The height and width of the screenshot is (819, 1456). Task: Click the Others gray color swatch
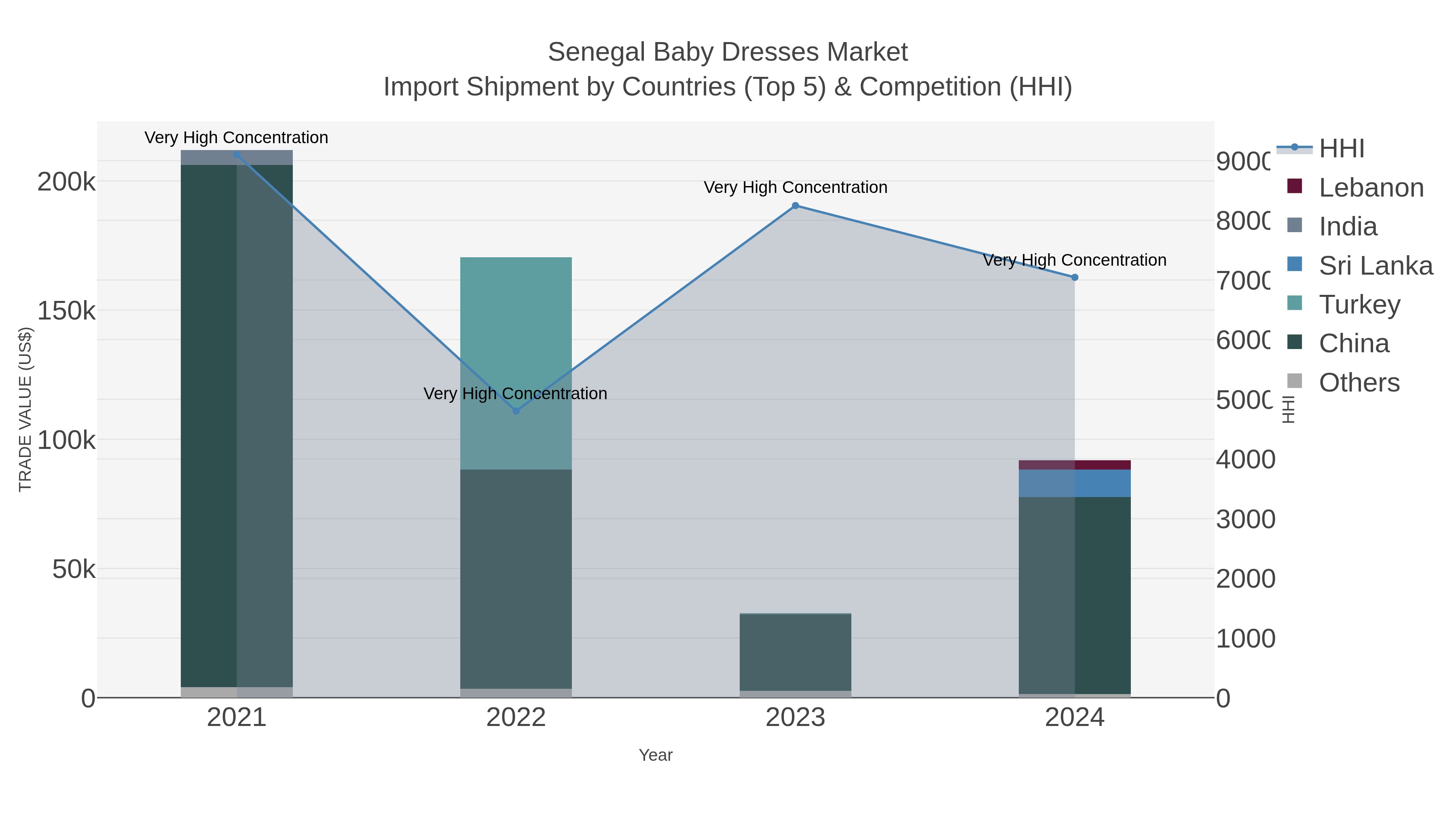point(1294,381)
